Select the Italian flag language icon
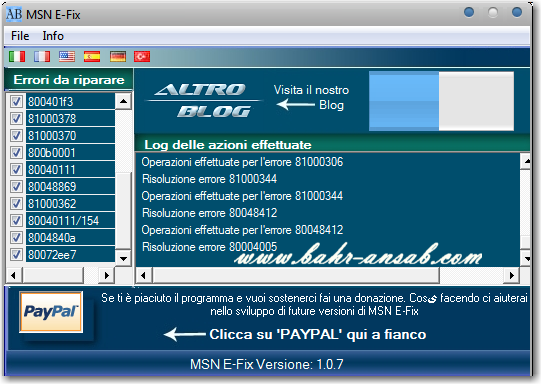Image resolution: width=541 pixels, height=384 pixels. click(17, 57)
